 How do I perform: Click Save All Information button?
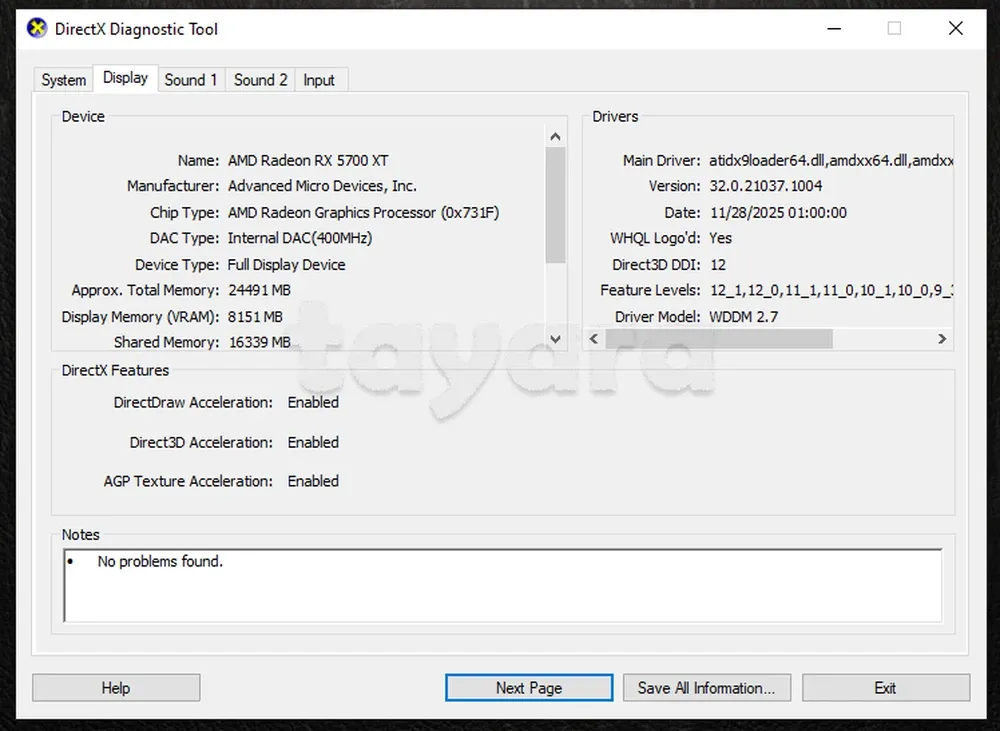pyautogui.click(x=706, y=688)
